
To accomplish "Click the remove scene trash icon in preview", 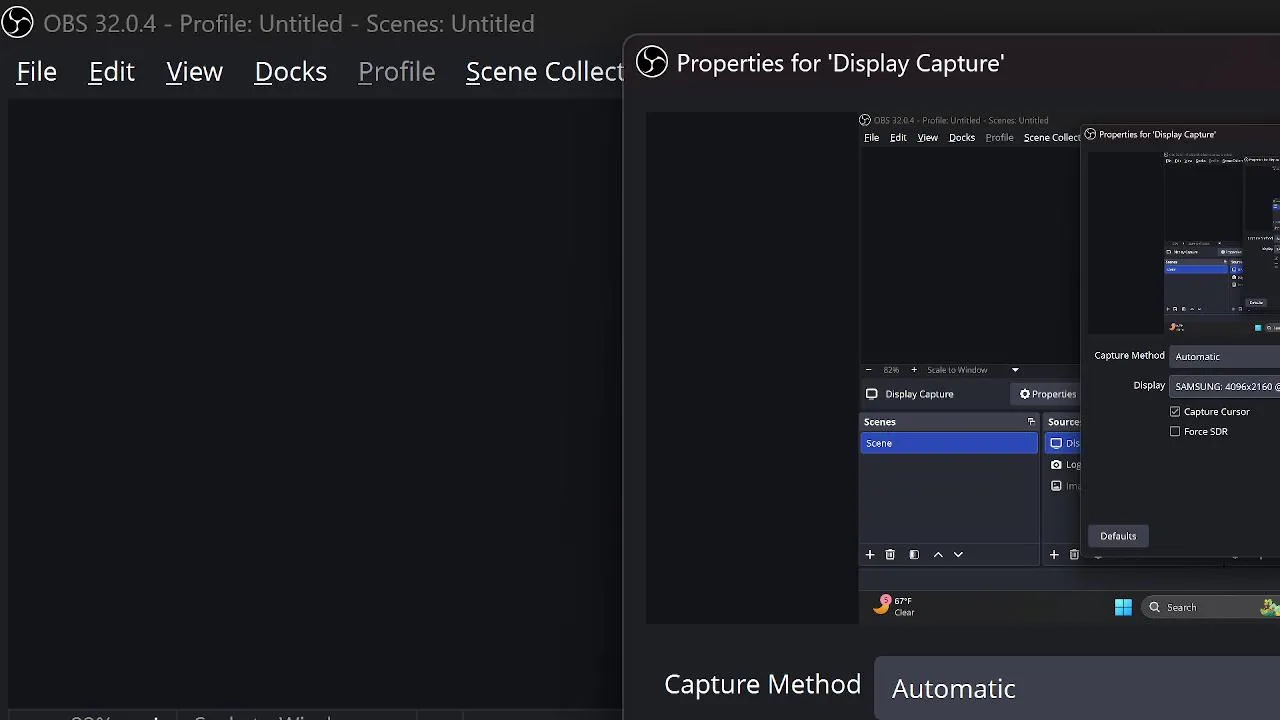I will click(x=890, y=555).
